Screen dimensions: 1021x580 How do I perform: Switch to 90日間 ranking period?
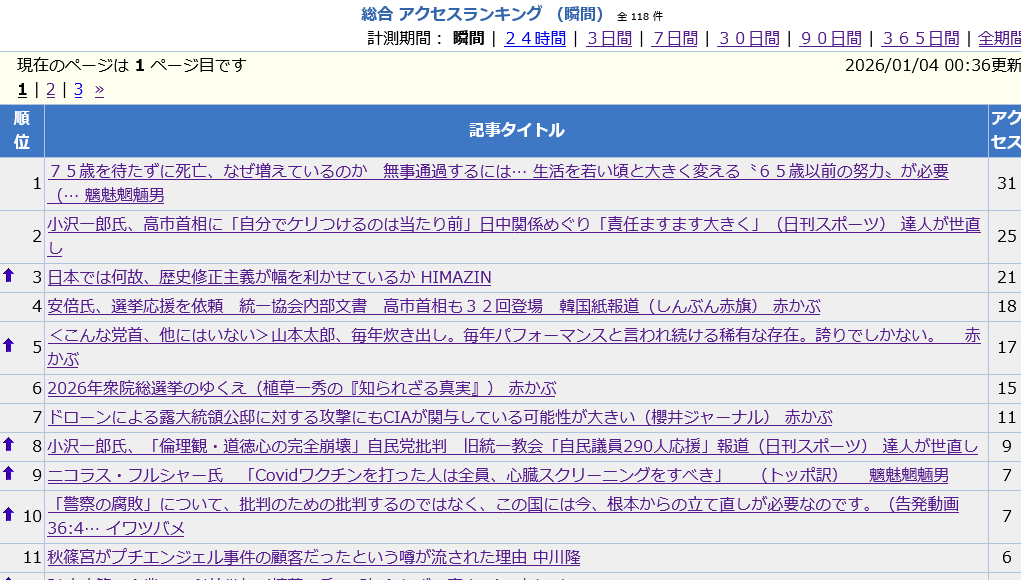tap(830, 38)
